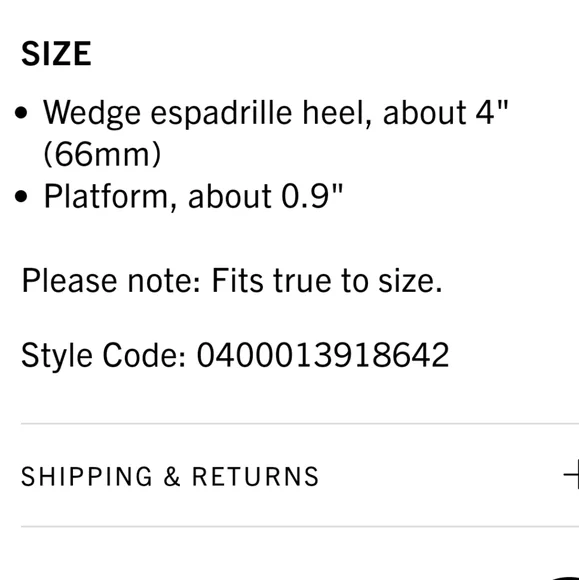
Task: Click the SIZE section heading
Action: [x=56, y=54]
